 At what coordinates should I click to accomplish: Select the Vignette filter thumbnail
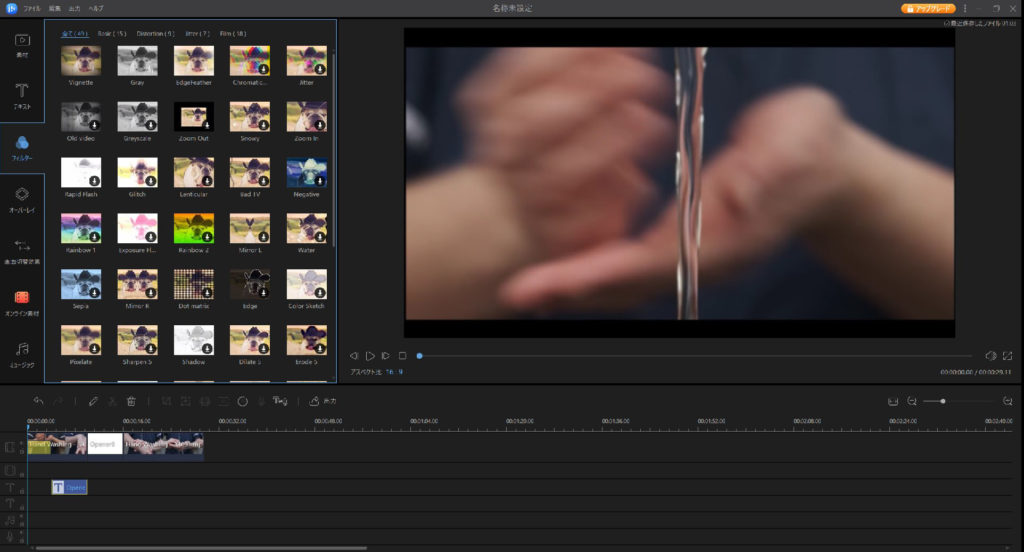click(x=81, y=61)
